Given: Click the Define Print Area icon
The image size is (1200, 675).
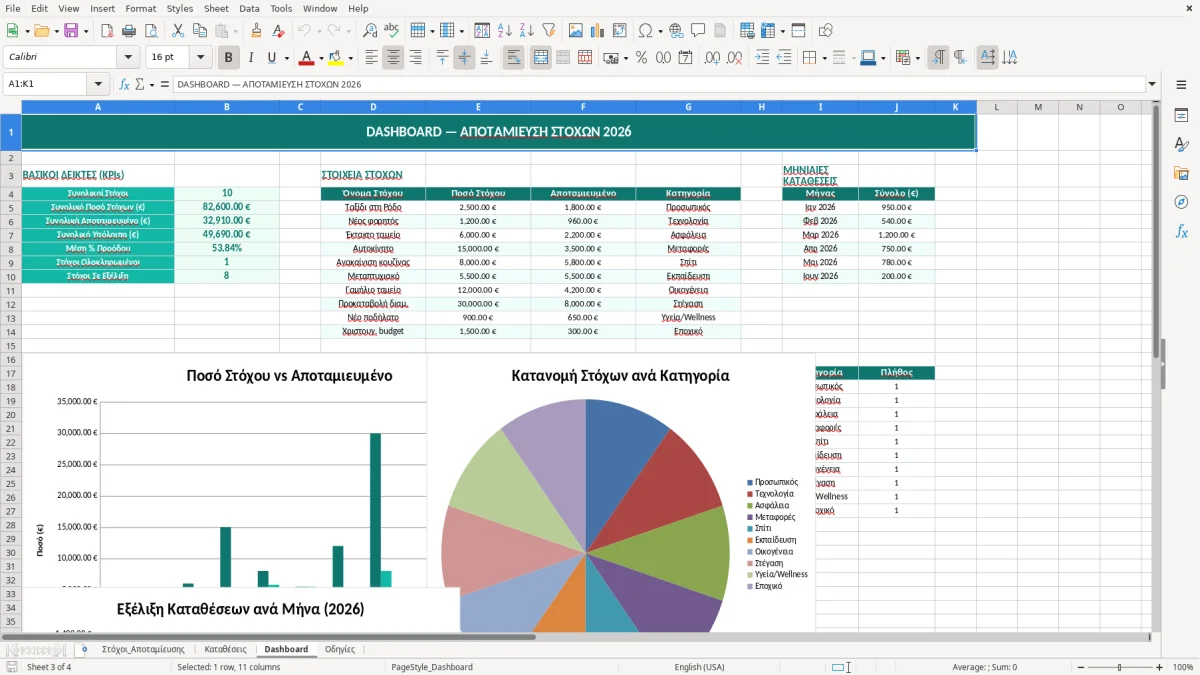Looking at the screenshot, I should [x=745, y=31].
